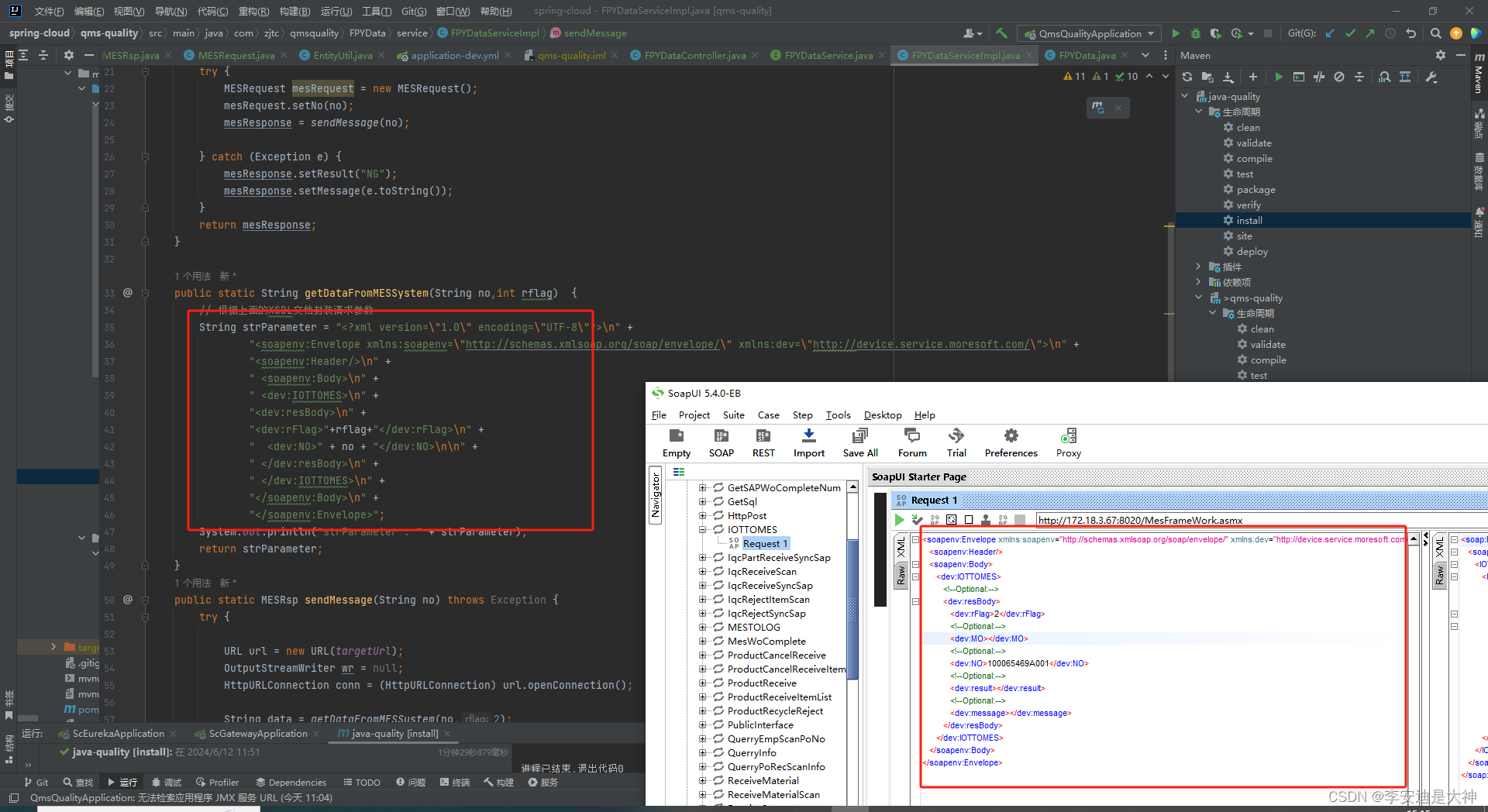Screen dimensions: 1488x812
Task: Open Forum icon in SoapUI toolbar
Action: (912, 443)
